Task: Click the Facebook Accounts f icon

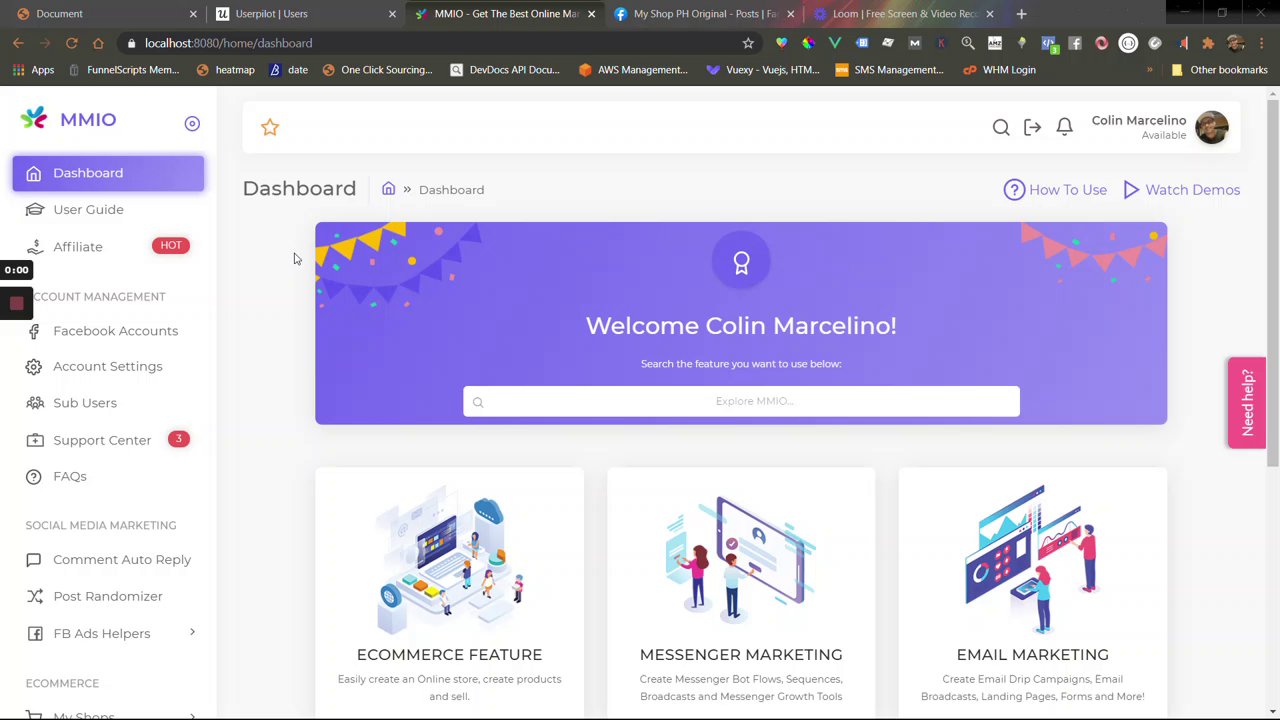Action: point(34,331)
